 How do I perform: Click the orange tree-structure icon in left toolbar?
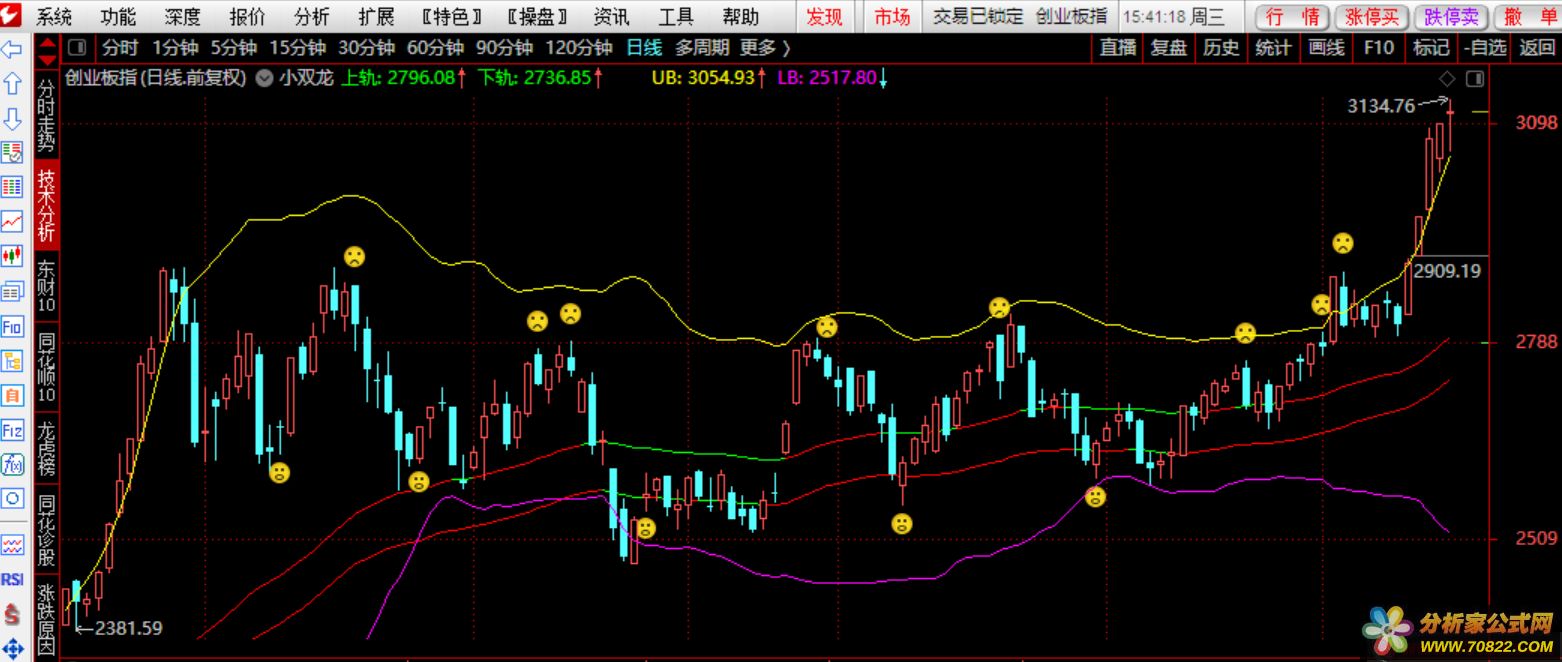(12, 361)
